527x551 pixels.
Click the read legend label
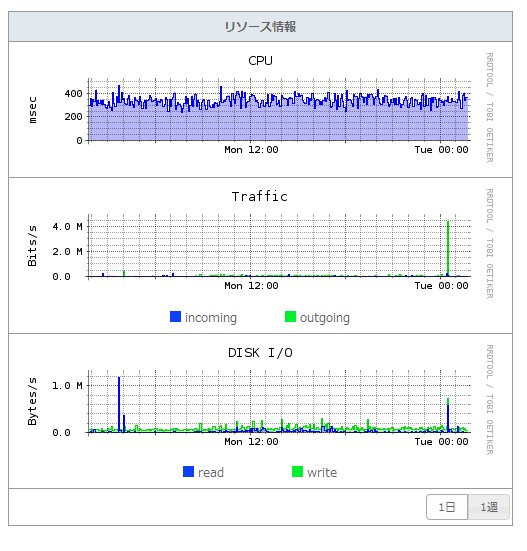point(211,472)
